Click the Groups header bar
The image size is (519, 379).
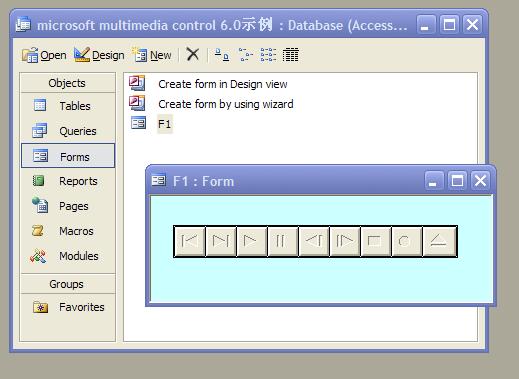coord(68,284)
